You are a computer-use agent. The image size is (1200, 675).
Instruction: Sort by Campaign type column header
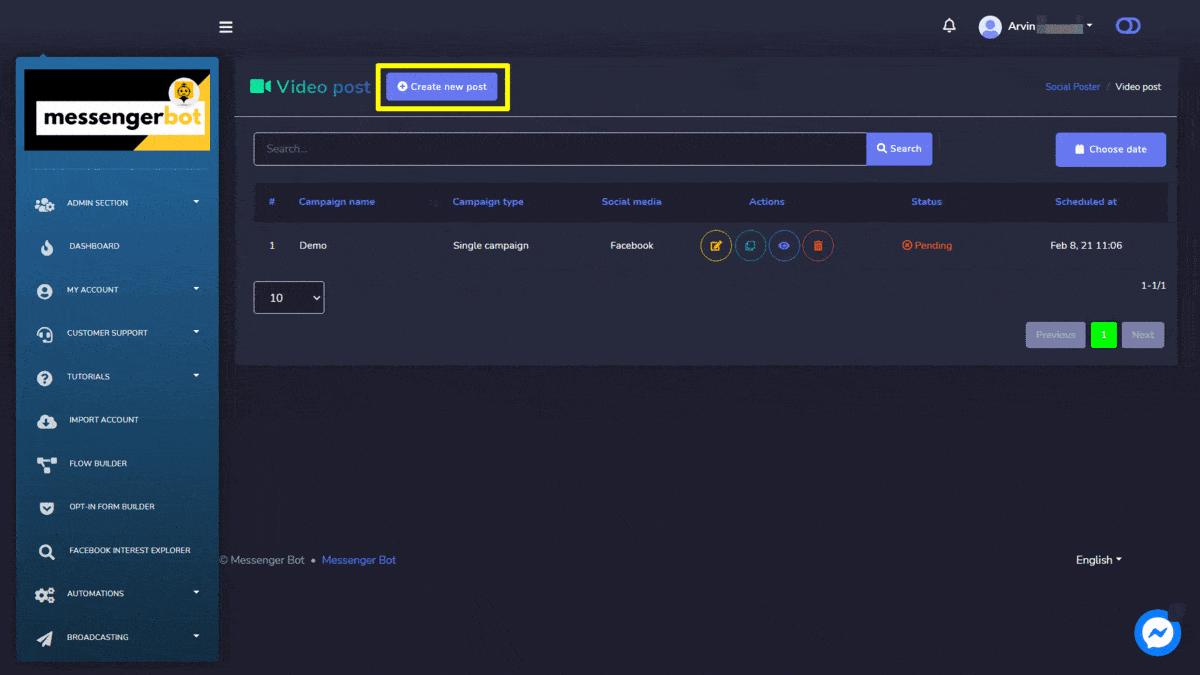488,202
